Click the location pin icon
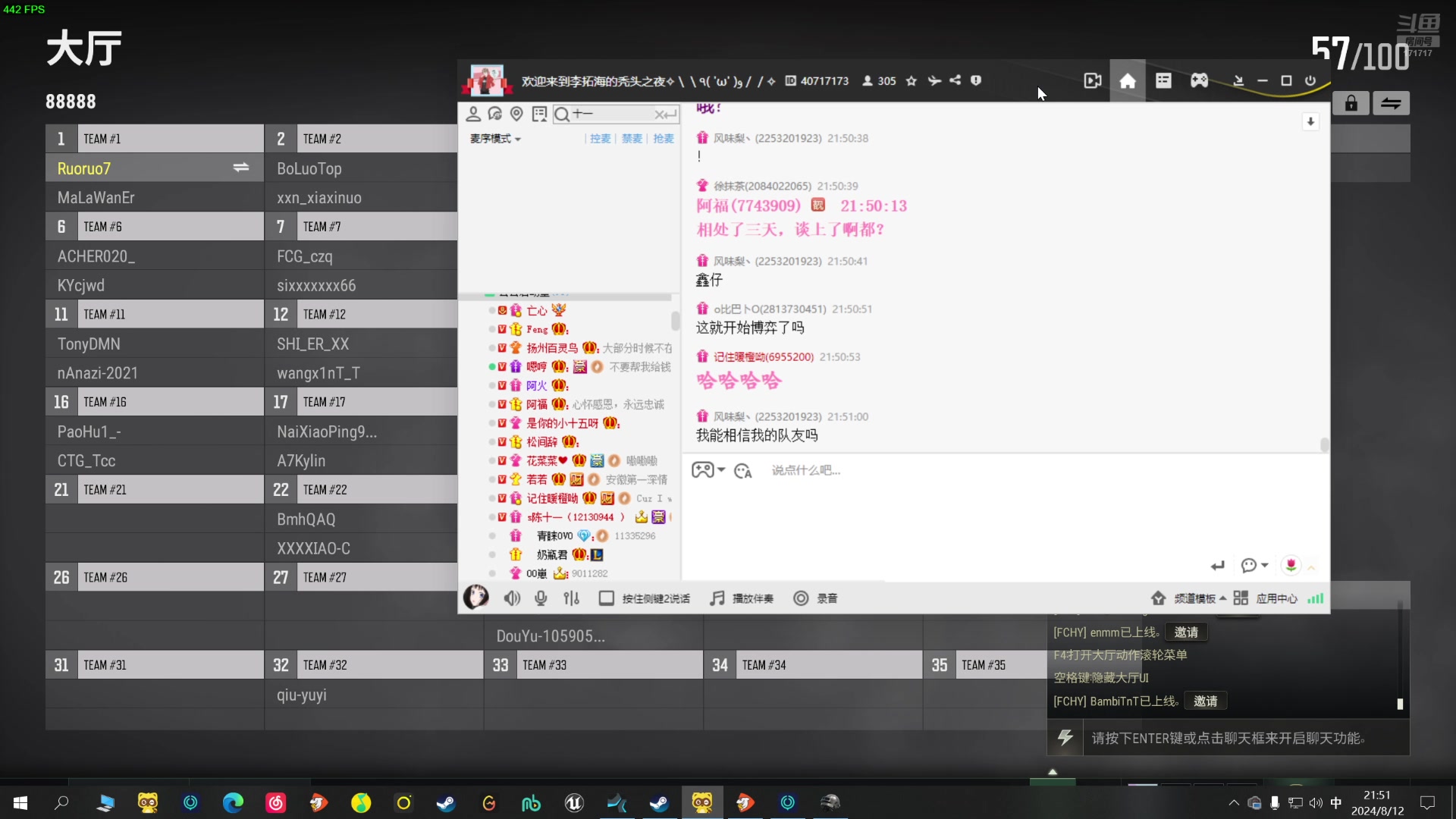1456x819 pixels. pyautogui.click(x=516, y=115)
